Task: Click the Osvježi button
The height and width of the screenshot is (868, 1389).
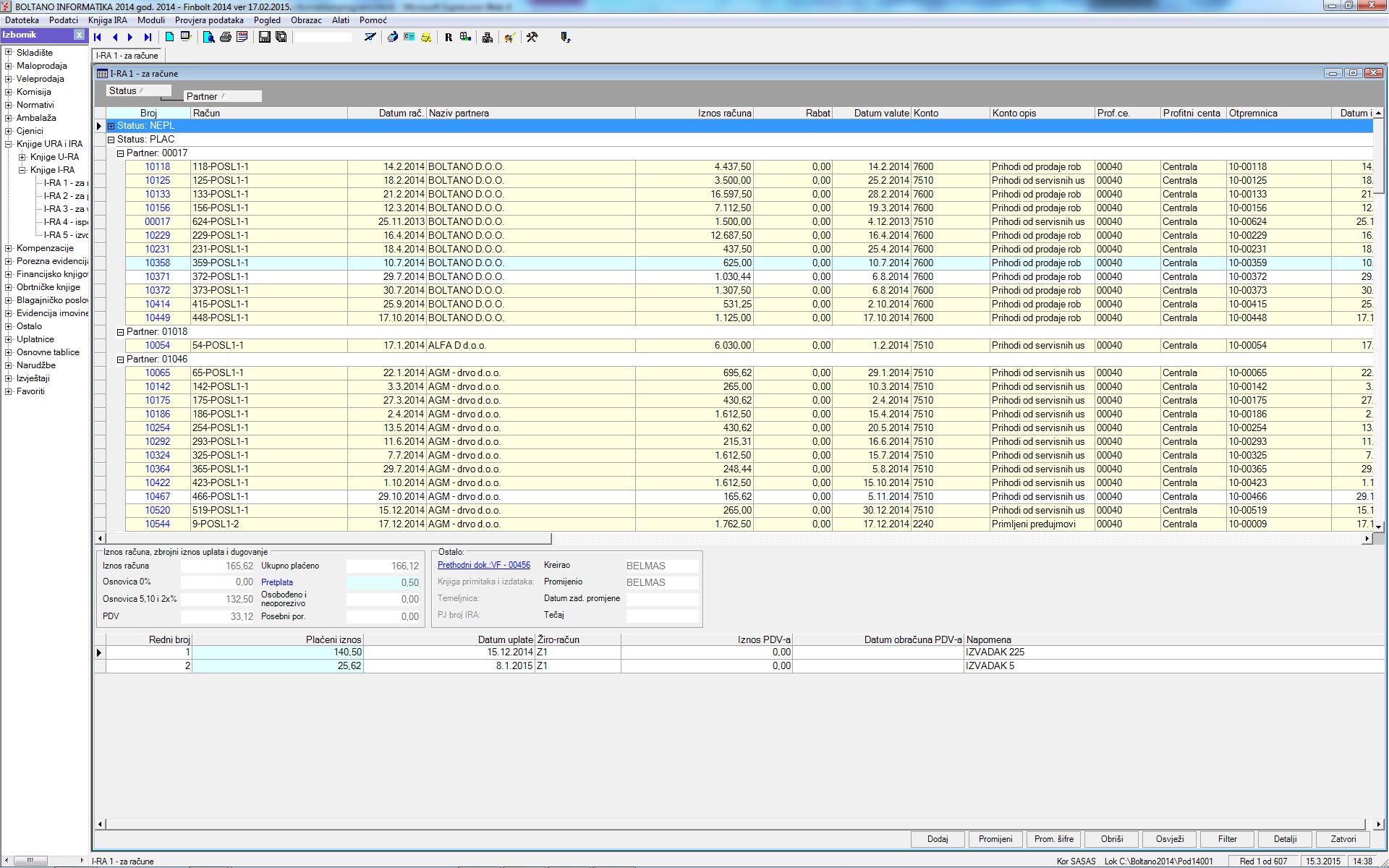Action: (1169, 839)
